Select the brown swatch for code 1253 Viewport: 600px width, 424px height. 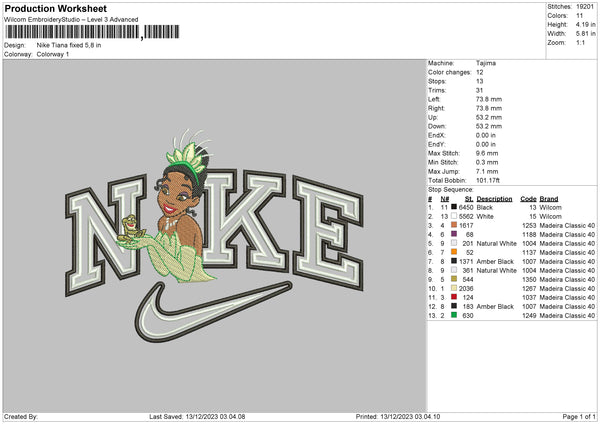[454, 225]
